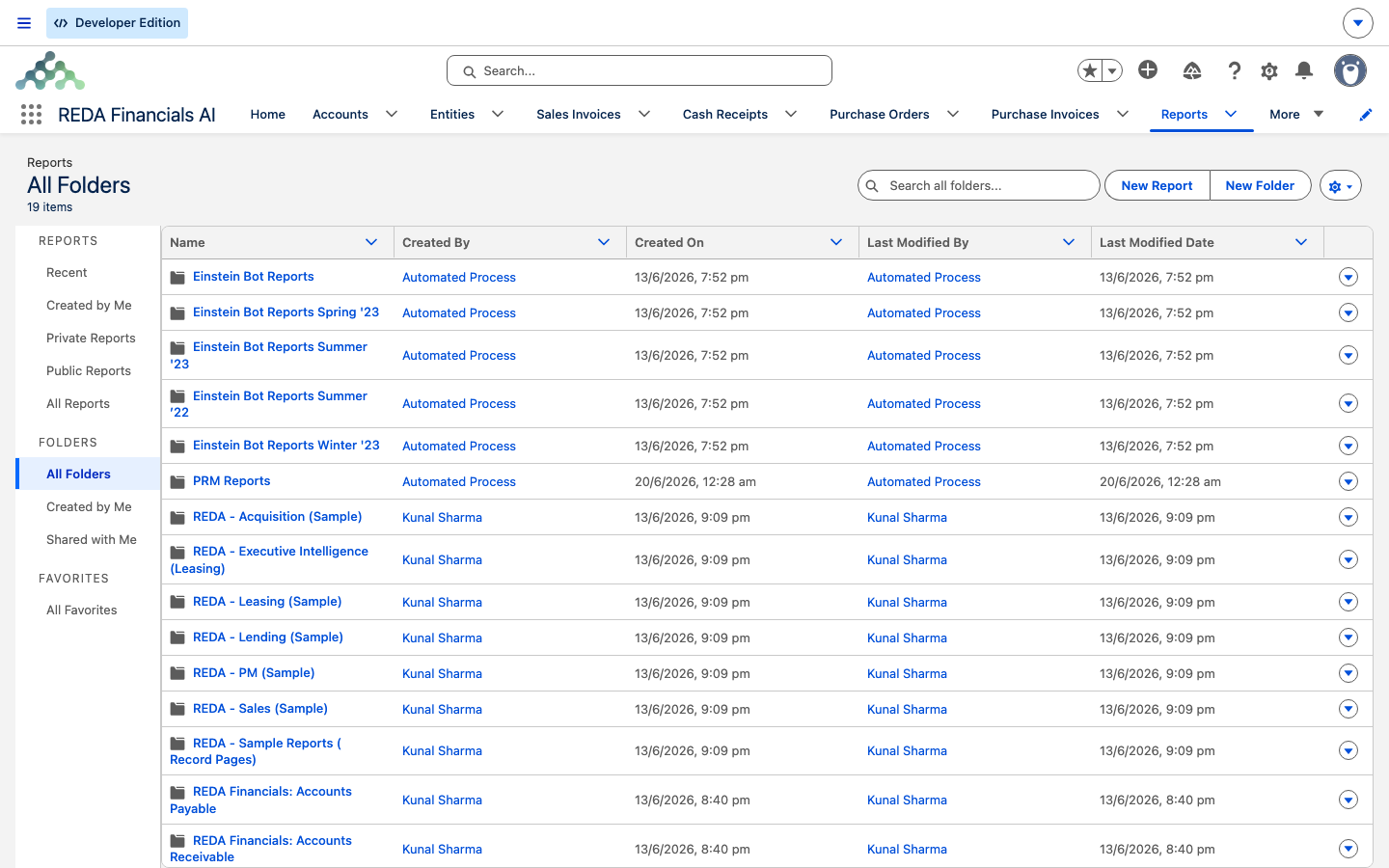This screenshot has height=868, width=1389.
Task: Open the Setup gear icon
Action: (1269, 70)
